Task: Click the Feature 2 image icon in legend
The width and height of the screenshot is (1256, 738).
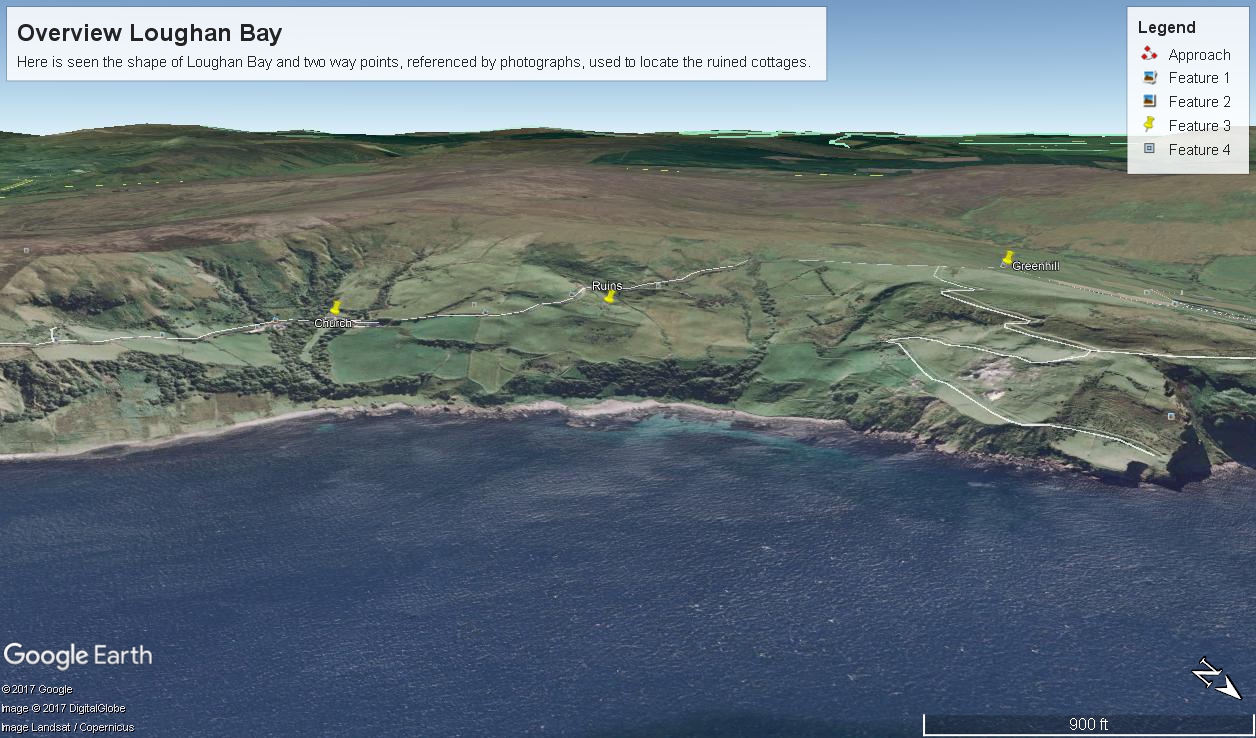Action: 1149,101
